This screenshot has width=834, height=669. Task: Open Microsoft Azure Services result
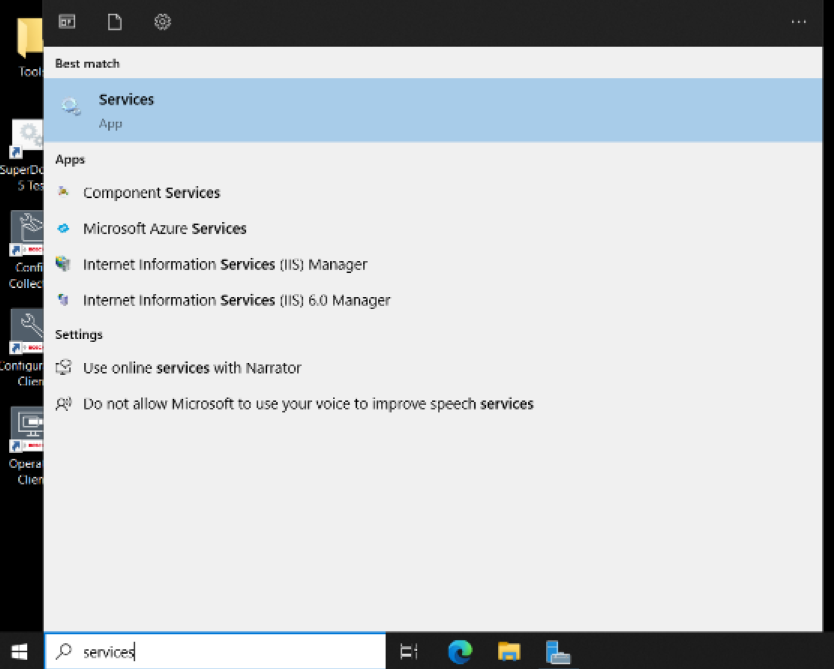coord(164,229)
